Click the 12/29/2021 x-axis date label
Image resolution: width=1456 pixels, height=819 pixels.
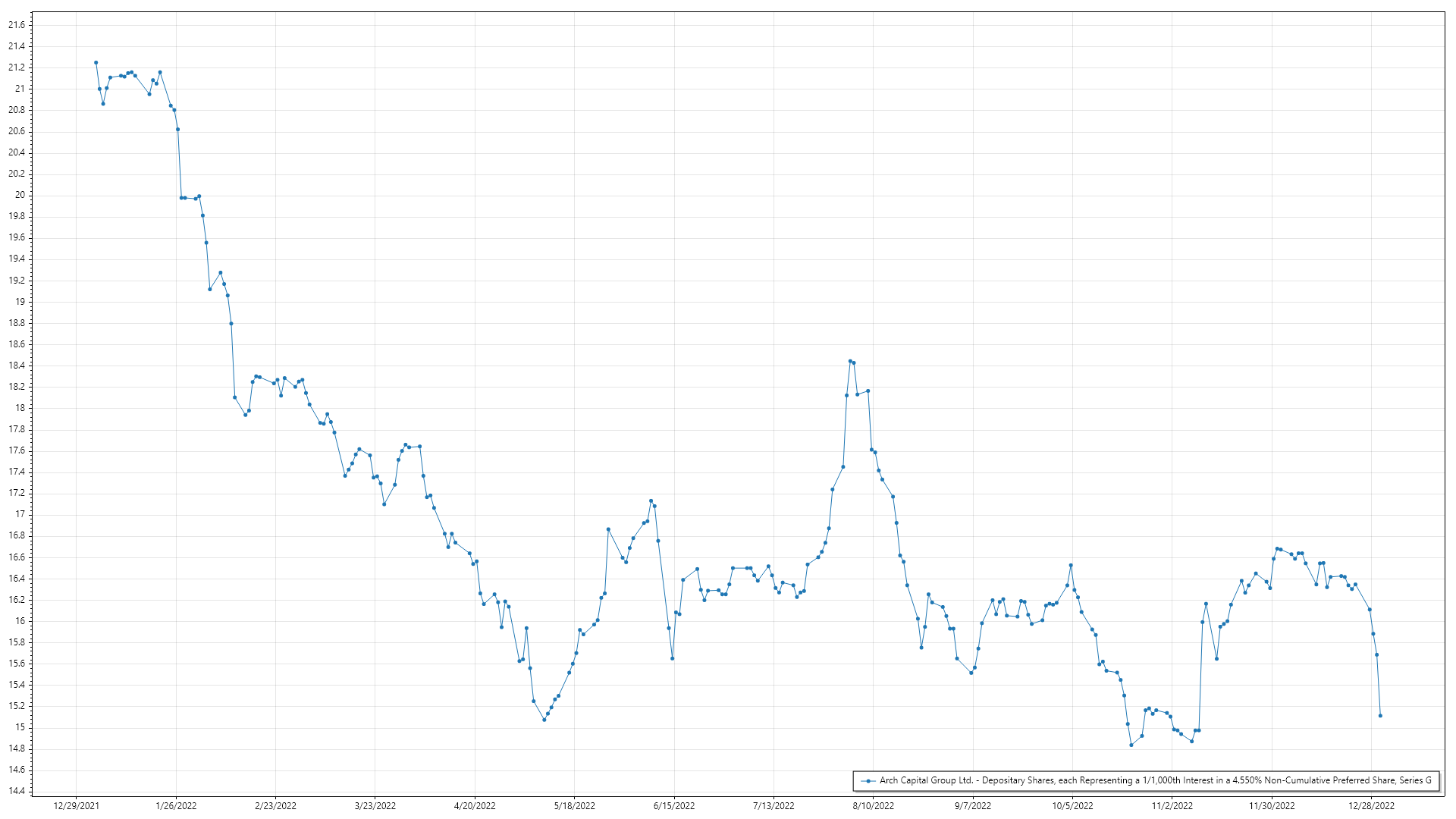coord(76,806)
